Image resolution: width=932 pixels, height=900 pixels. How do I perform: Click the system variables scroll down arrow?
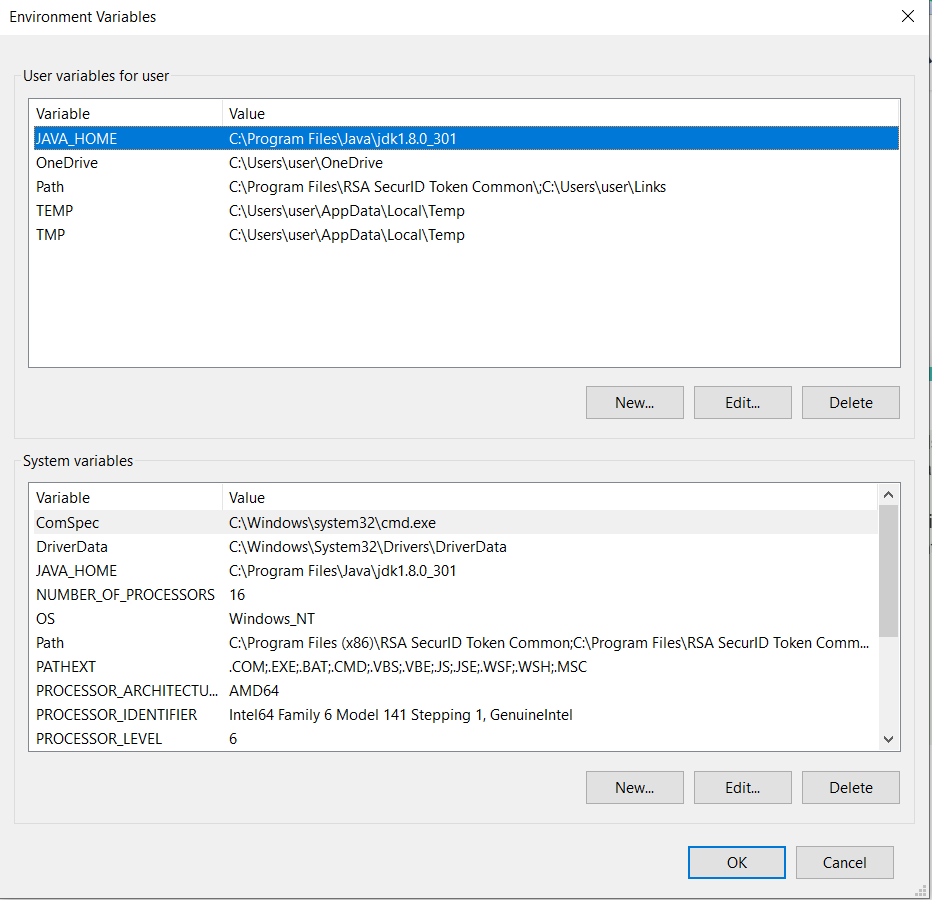pyautogui.click(x=889, y=739)
